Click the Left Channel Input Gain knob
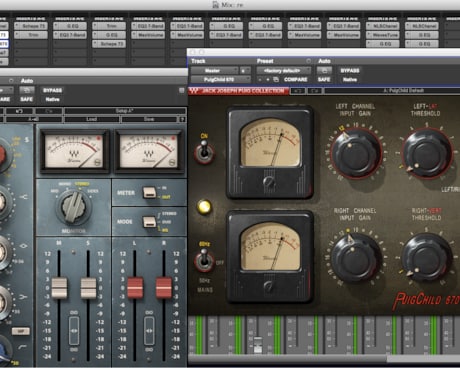 (356, 154)
